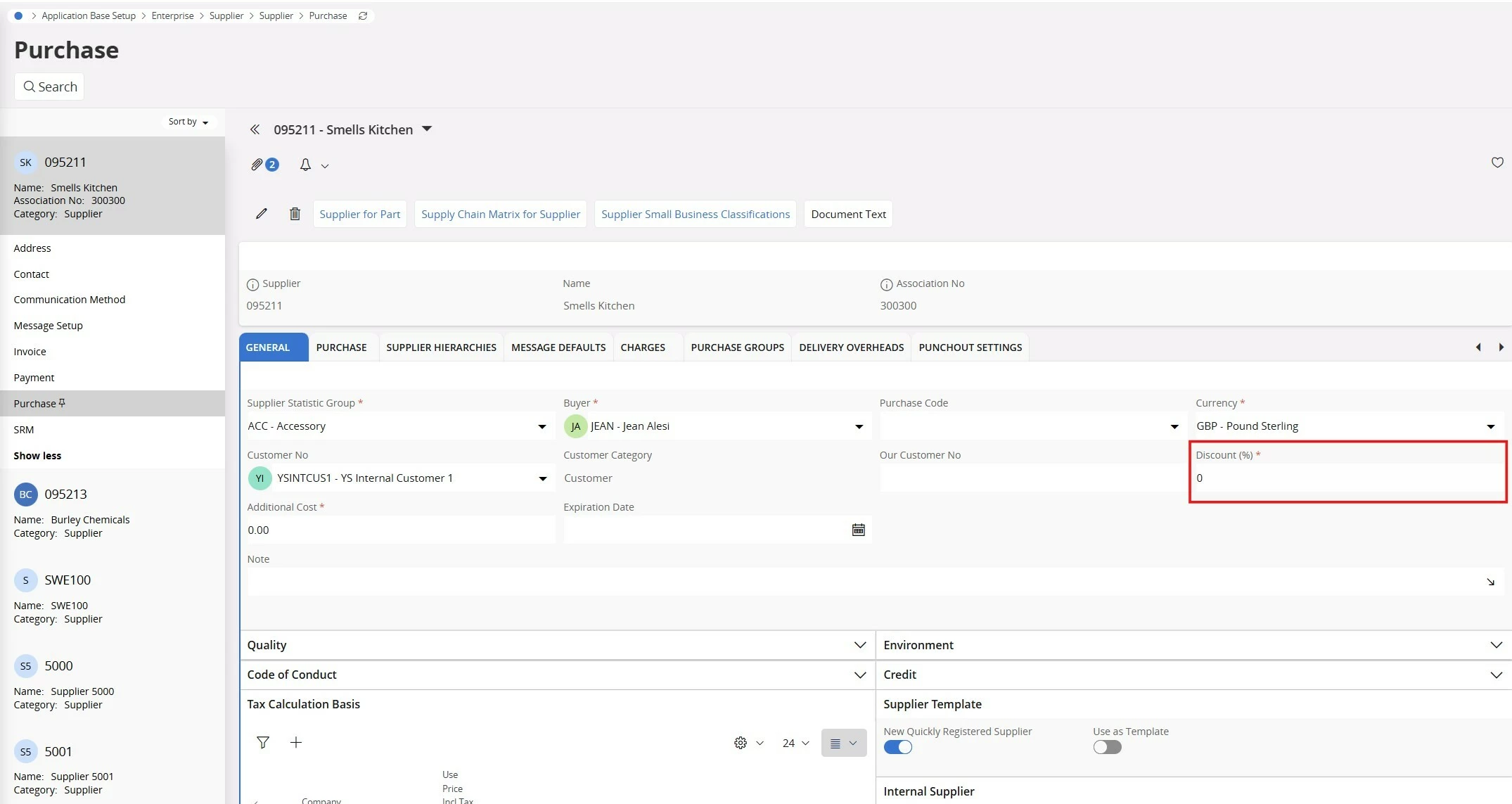Click into the Discount (%) field
The width and height of the screenshot is (1512, 804).
1347,478
